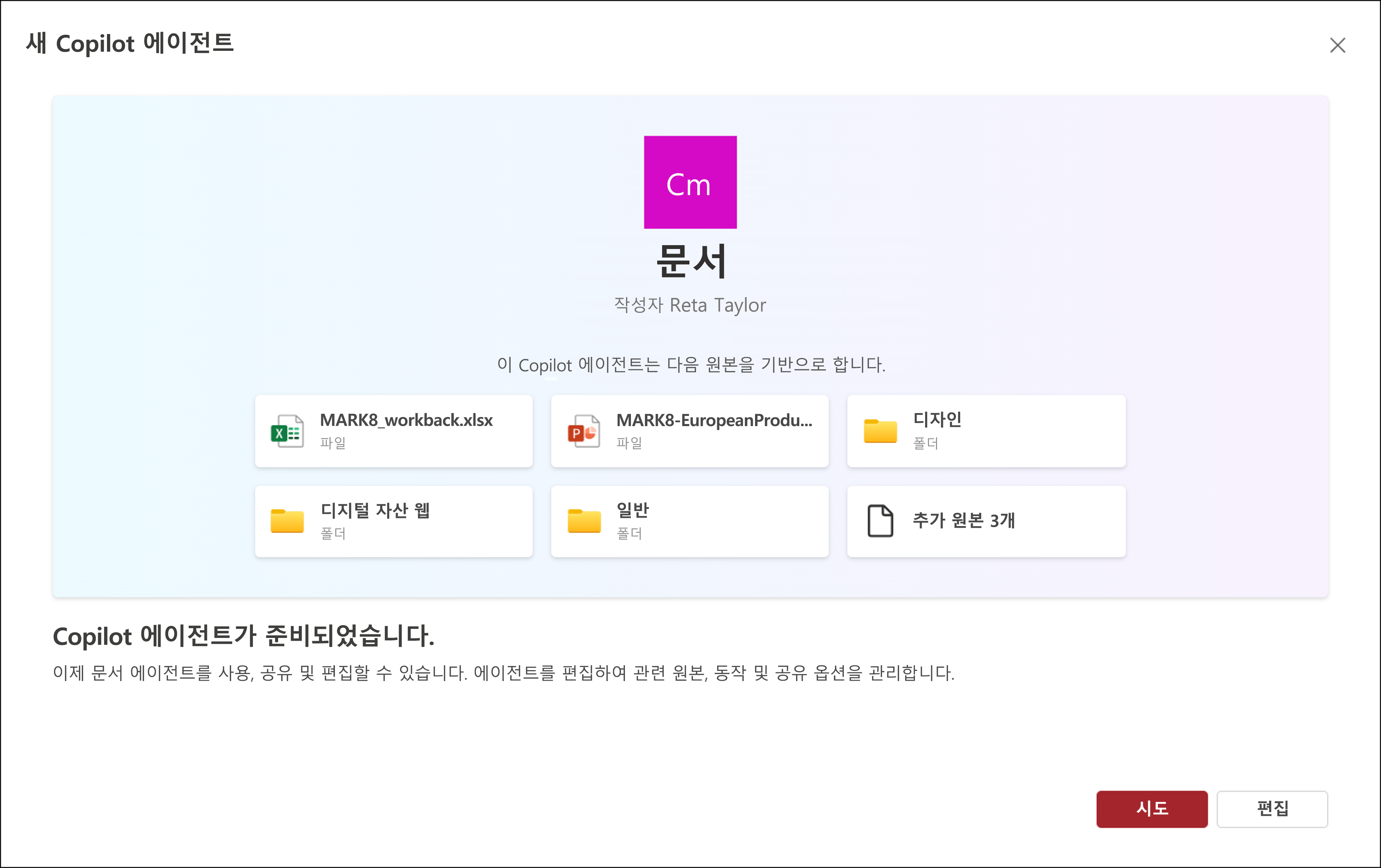This screenshot has height=868, width=1381.
Task: Show the 추가 원본 3개 additional sources
Action: coord(986,521)
